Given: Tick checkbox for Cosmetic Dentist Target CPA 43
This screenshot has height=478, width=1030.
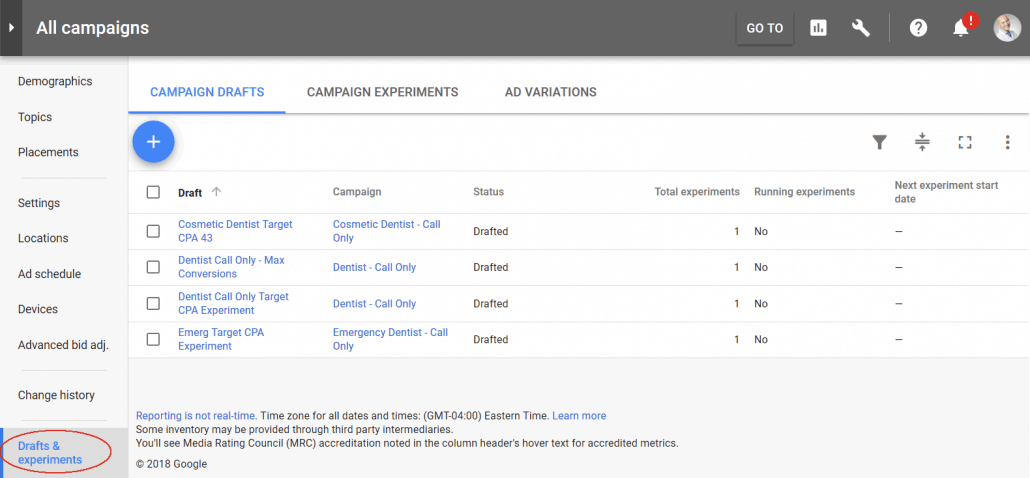Looking at the screenshot, I should tap(153, 231).
